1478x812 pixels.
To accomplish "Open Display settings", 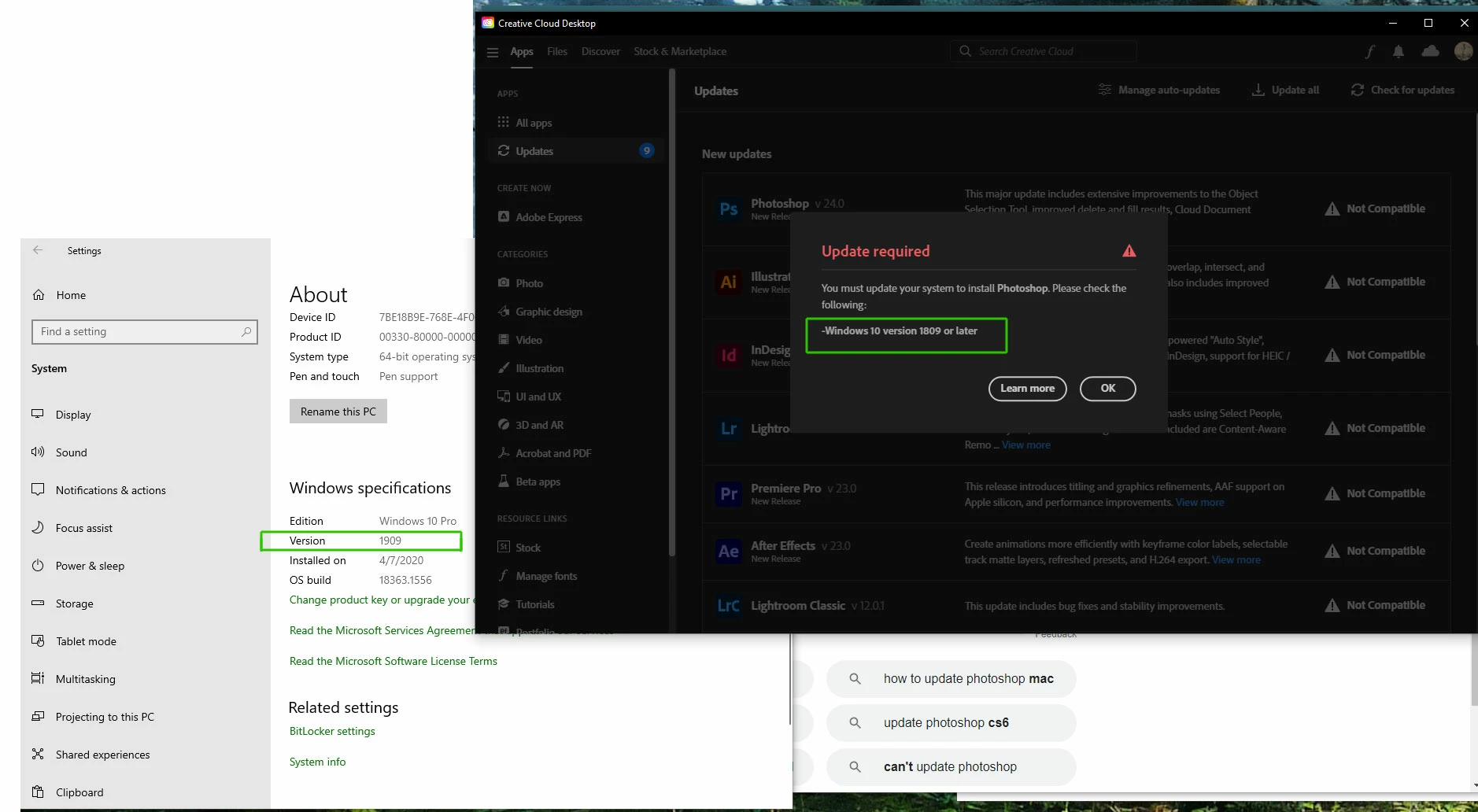I will (146, 415).
